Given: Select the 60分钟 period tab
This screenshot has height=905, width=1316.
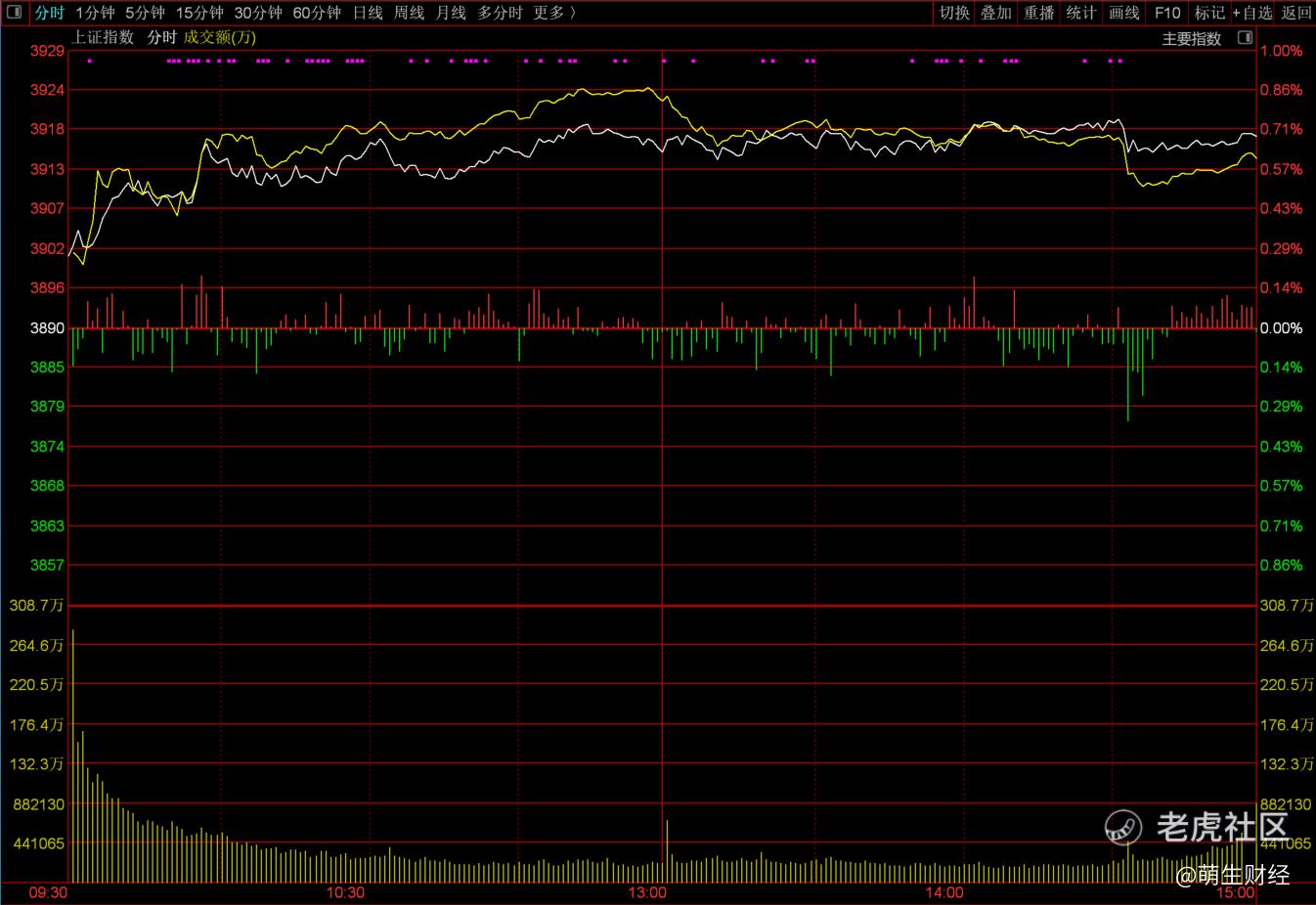Looking at the screenshot, I should click(317, 13).
